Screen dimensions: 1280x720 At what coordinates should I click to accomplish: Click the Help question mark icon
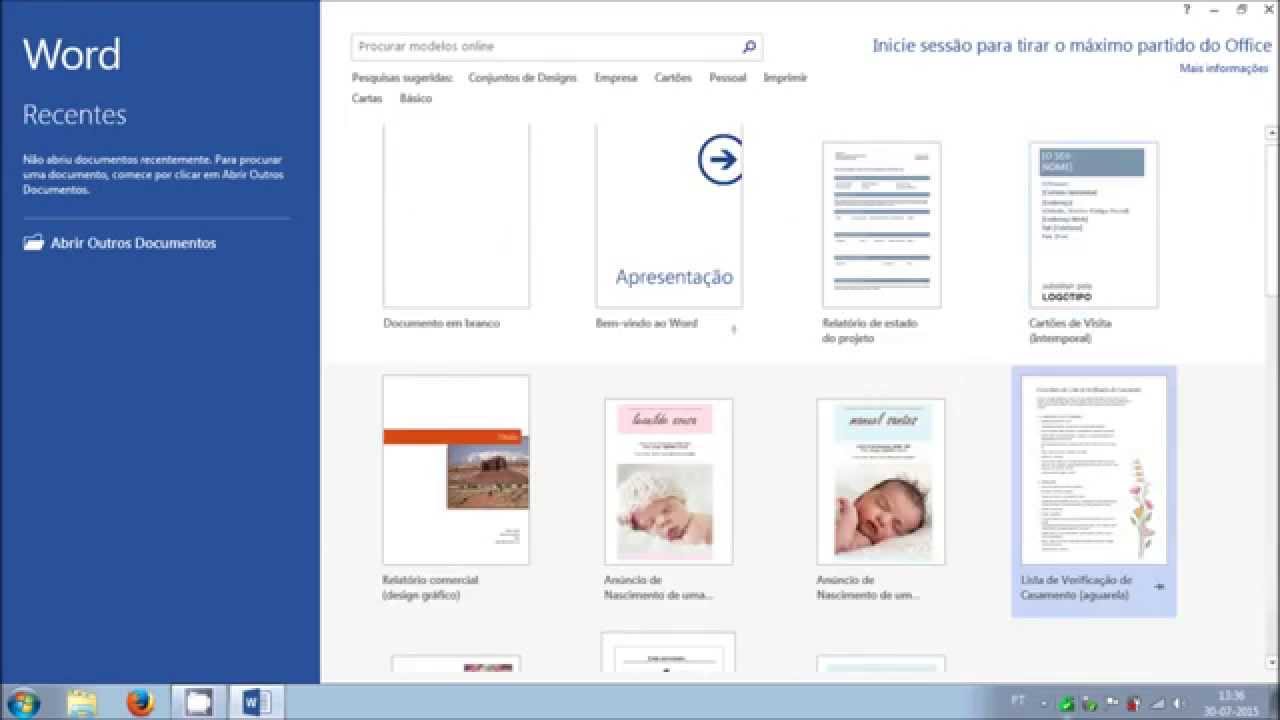(x=1187, y=9)
